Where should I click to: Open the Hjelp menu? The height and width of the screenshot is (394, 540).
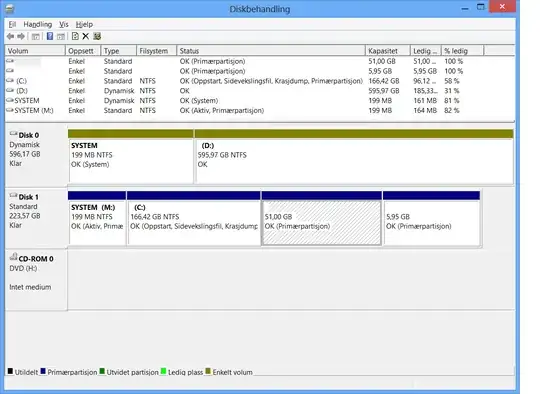coord(84,24)
